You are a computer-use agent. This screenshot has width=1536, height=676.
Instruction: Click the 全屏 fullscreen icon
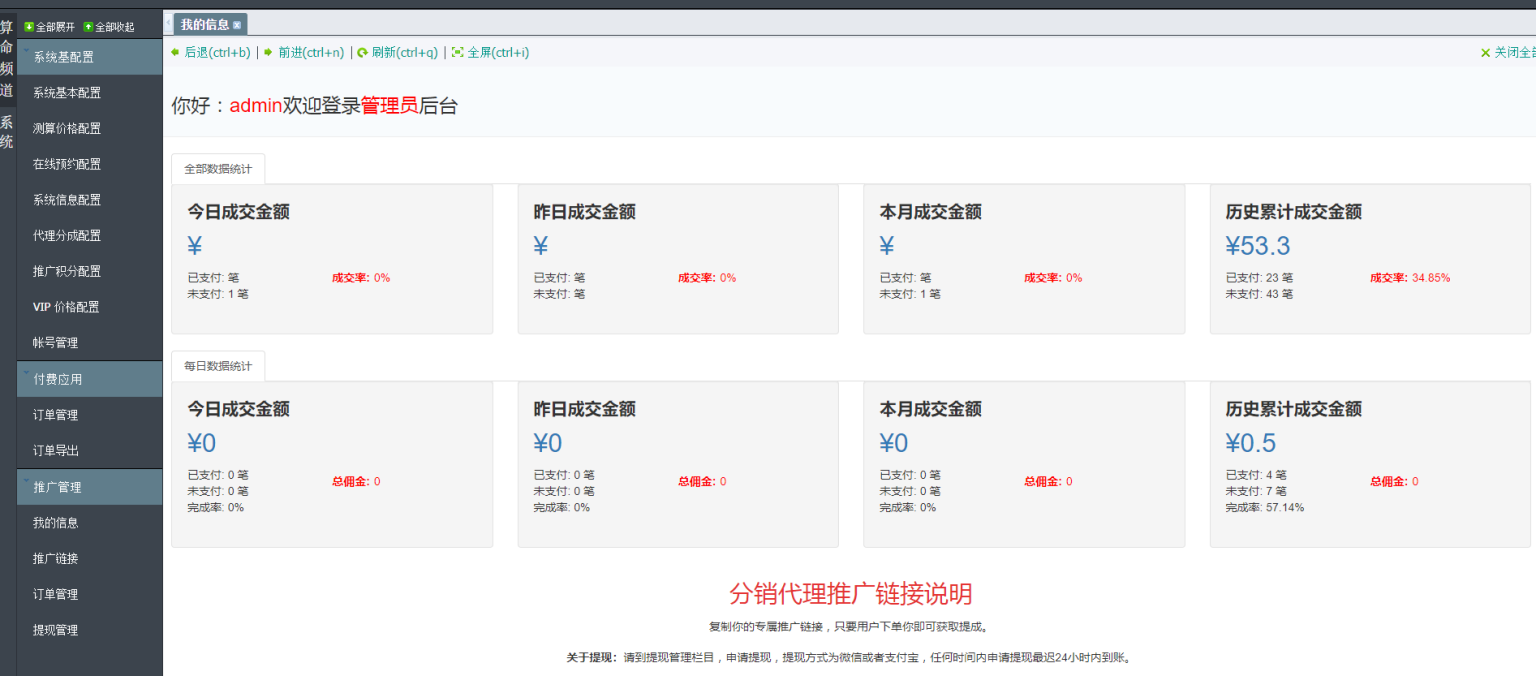[457, 52]
